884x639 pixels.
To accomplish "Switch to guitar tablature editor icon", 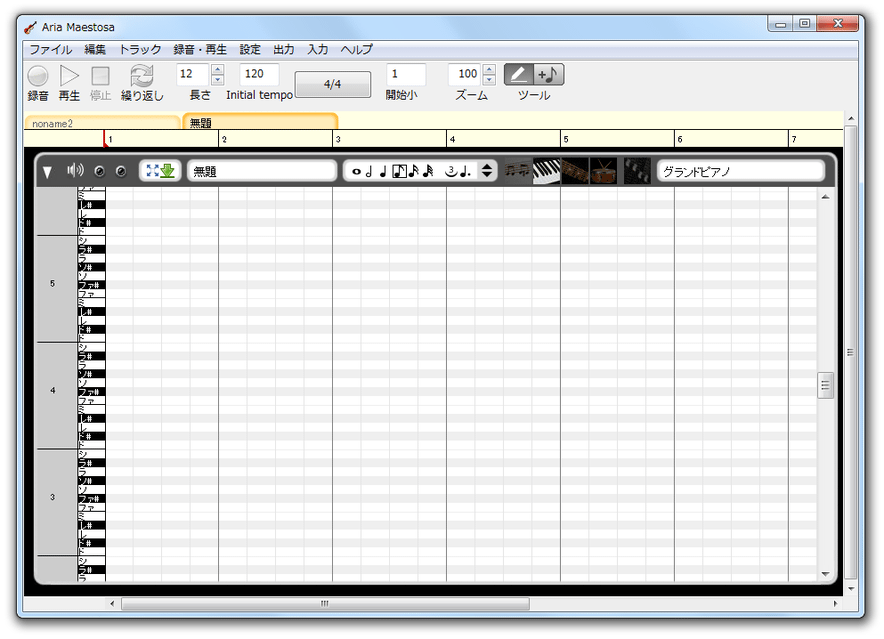I will (x=575, y=171).
